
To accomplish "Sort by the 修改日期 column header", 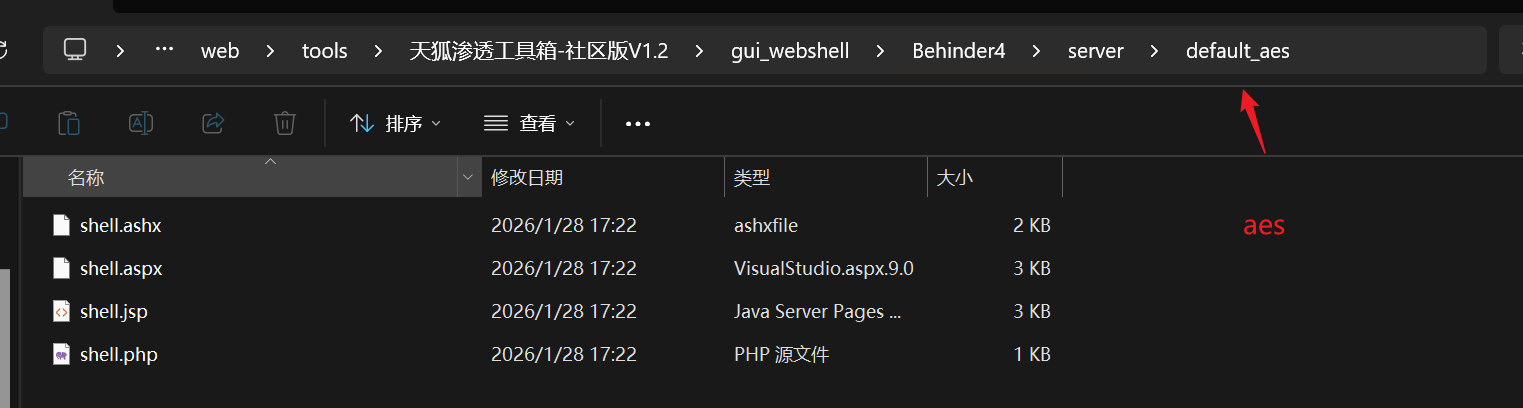I will point(603,178).
